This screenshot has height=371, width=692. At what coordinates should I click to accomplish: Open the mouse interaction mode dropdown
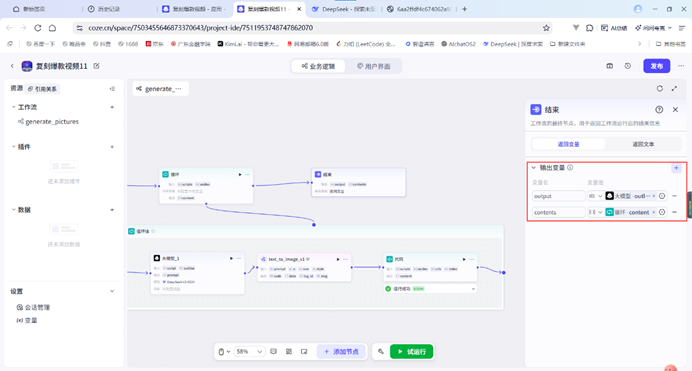224,352
